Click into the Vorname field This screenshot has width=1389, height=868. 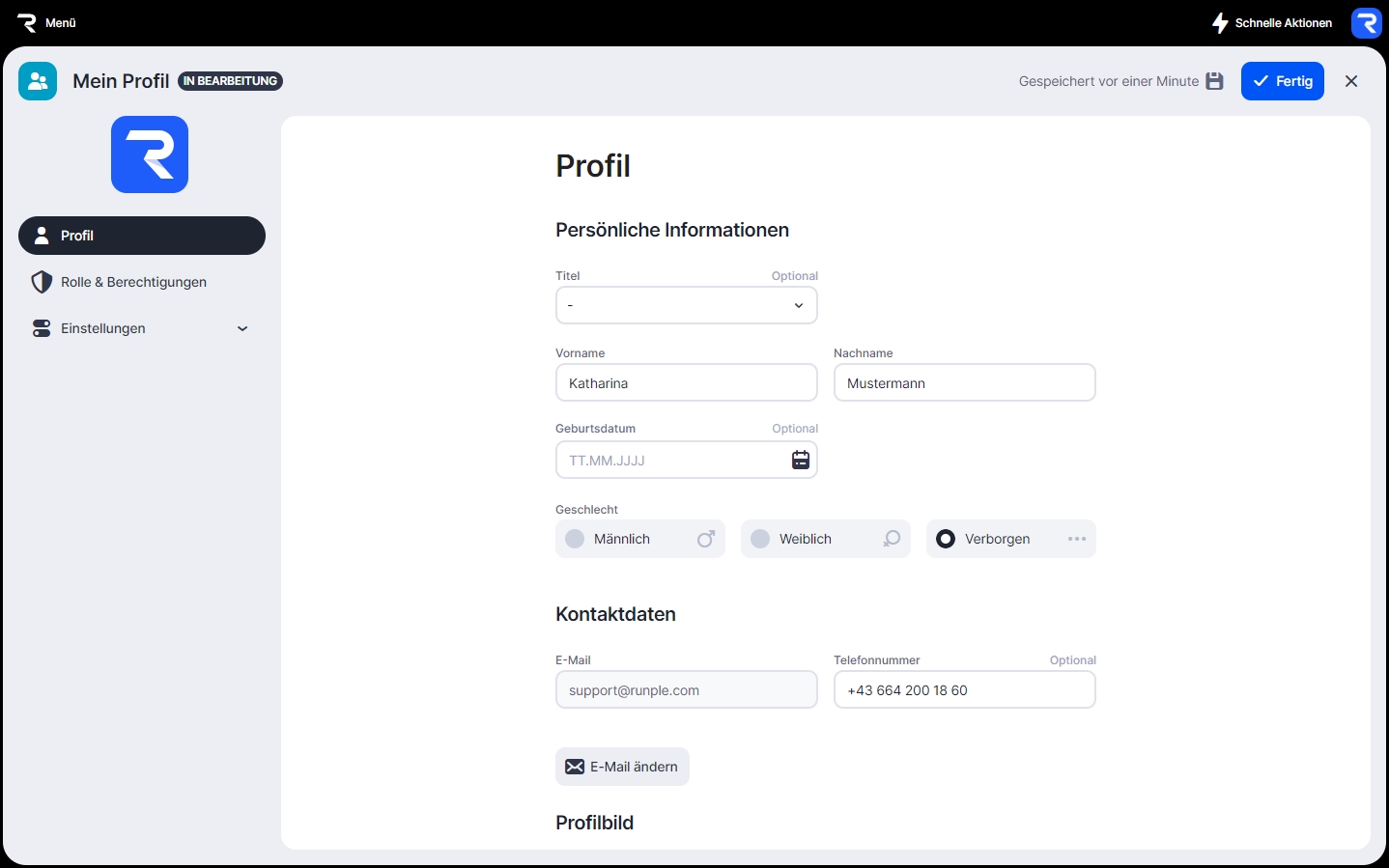coord(686,383)
